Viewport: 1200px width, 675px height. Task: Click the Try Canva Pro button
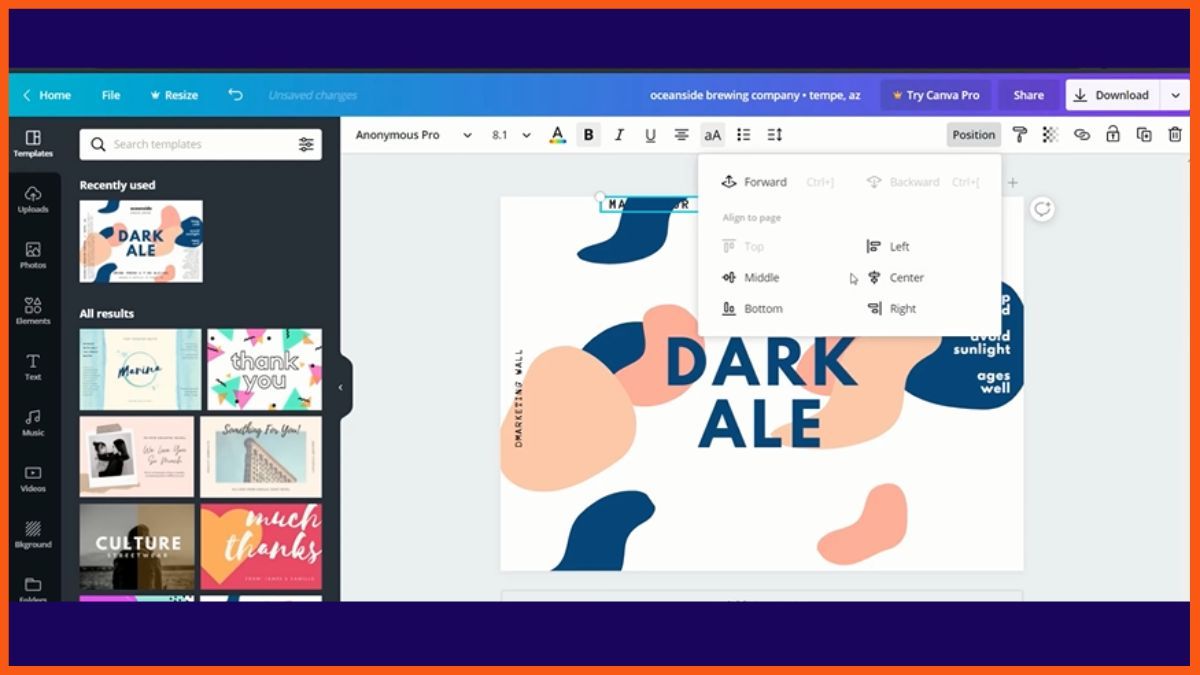pos(935,95)
